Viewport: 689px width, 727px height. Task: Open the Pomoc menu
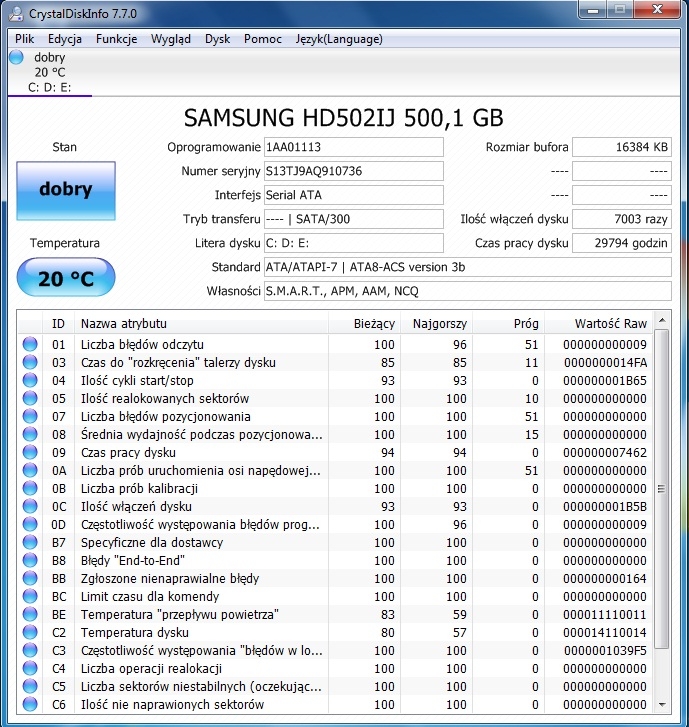tap(263, 39)
